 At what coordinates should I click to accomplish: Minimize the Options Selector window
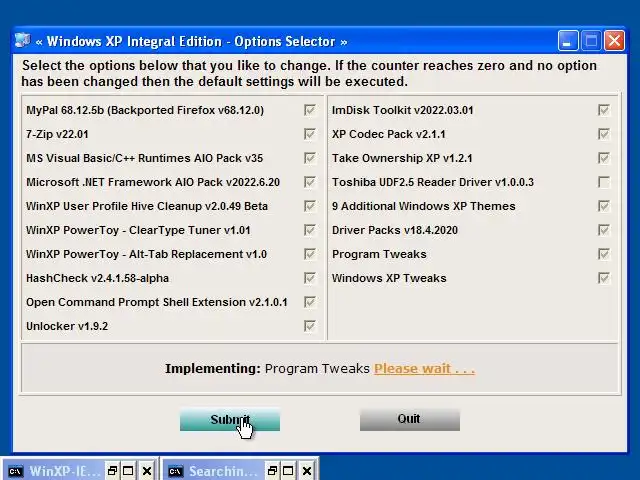pos(568,41)
